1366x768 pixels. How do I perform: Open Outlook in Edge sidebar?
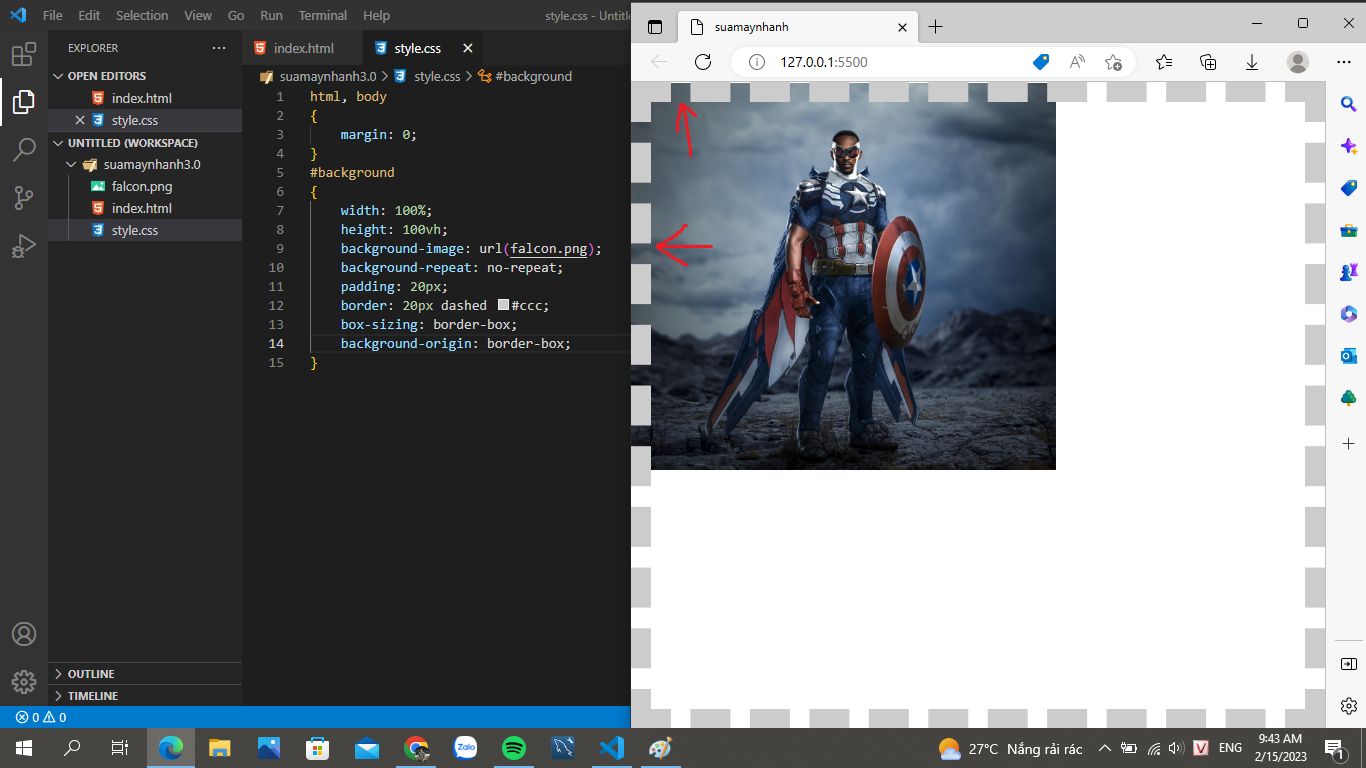click(1348, 356)
